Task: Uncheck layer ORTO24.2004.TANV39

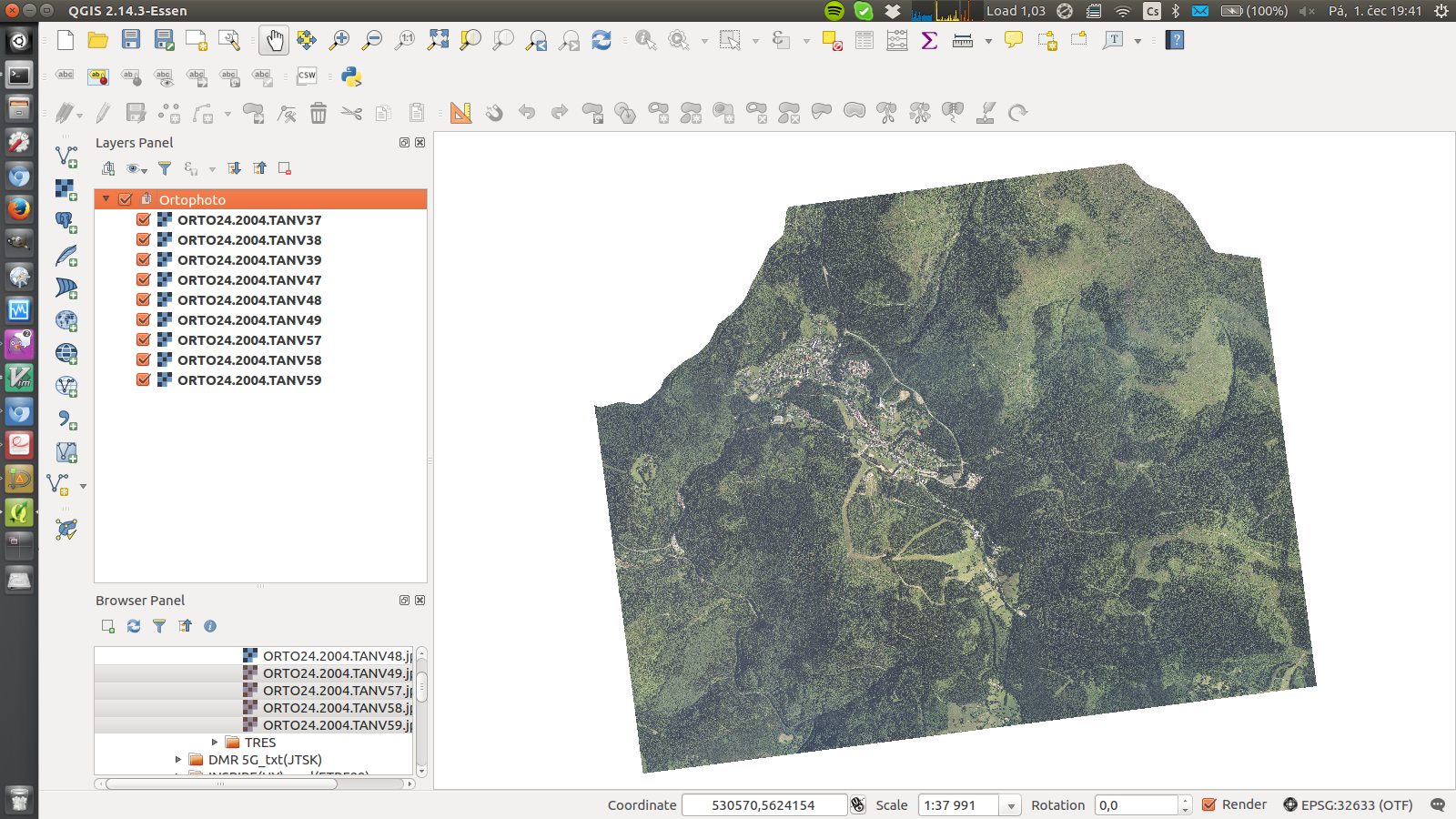Action: pos(143,259)
